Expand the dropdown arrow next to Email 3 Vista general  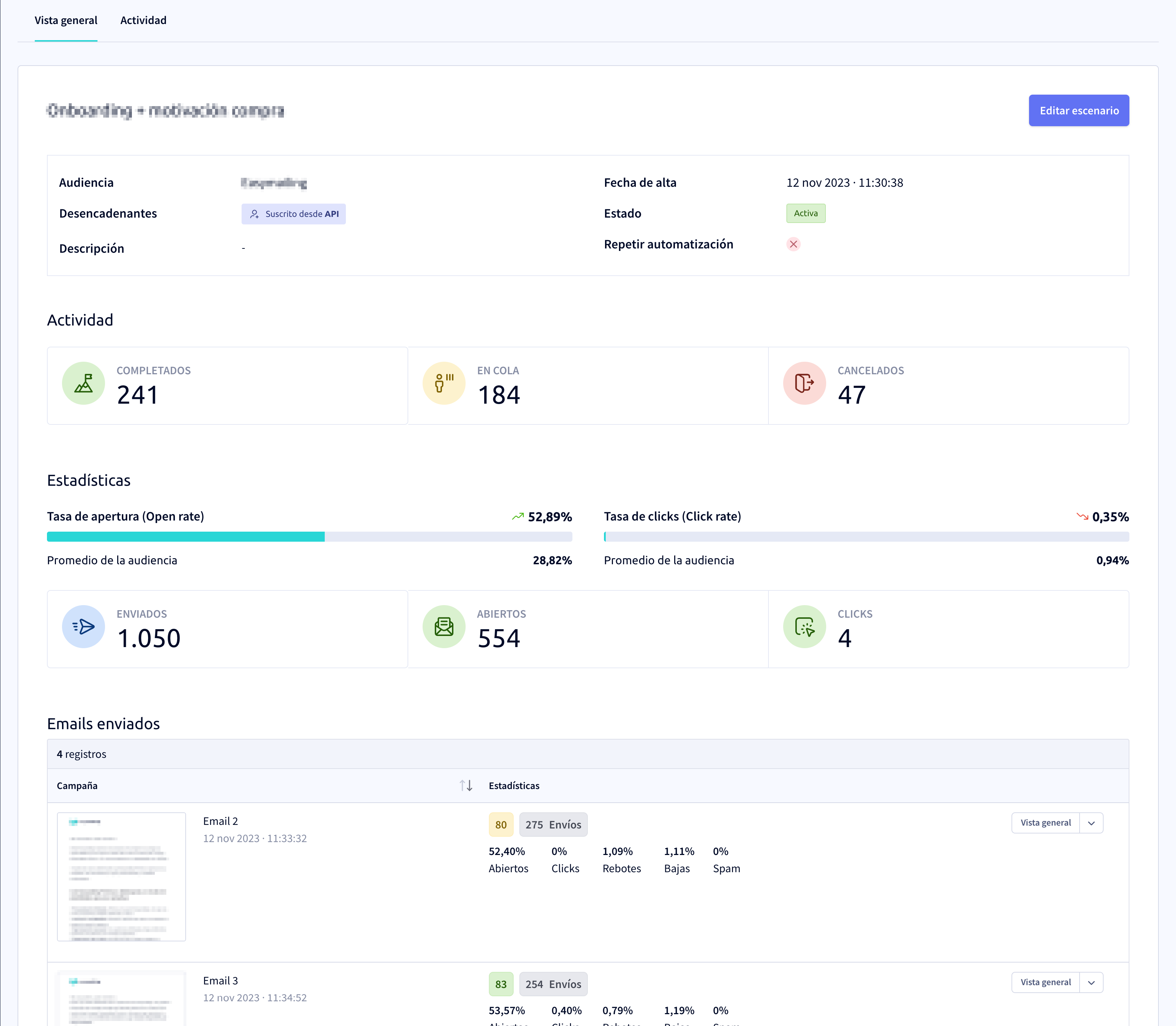1091,983
